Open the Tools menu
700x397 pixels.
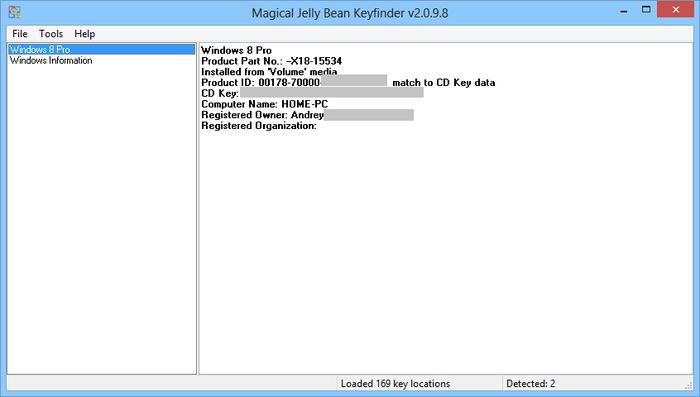pyautogui.click(x=51, y=34)
